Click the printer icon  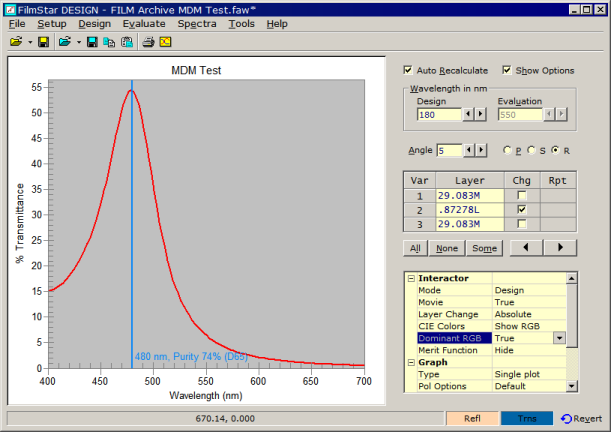148,42
